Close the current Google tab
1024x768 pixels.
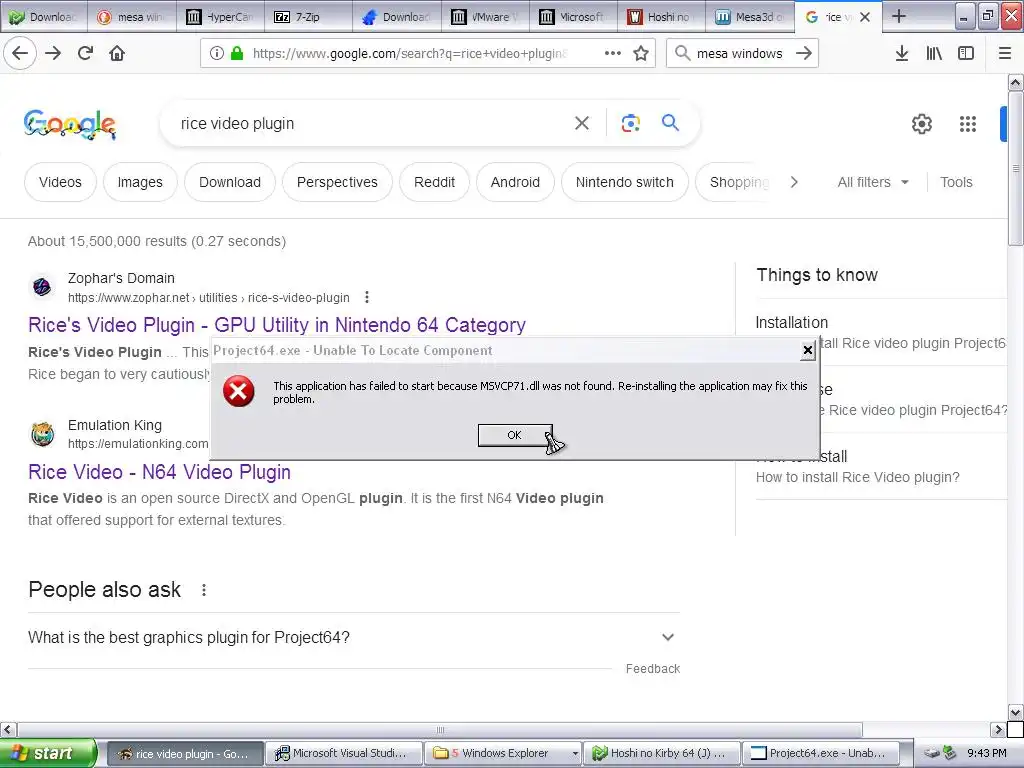865,17
